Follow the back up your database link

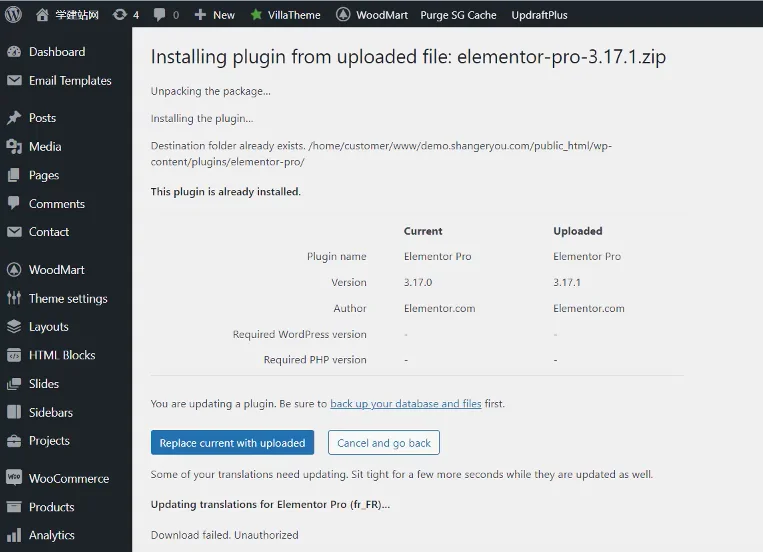click(405, 404)
